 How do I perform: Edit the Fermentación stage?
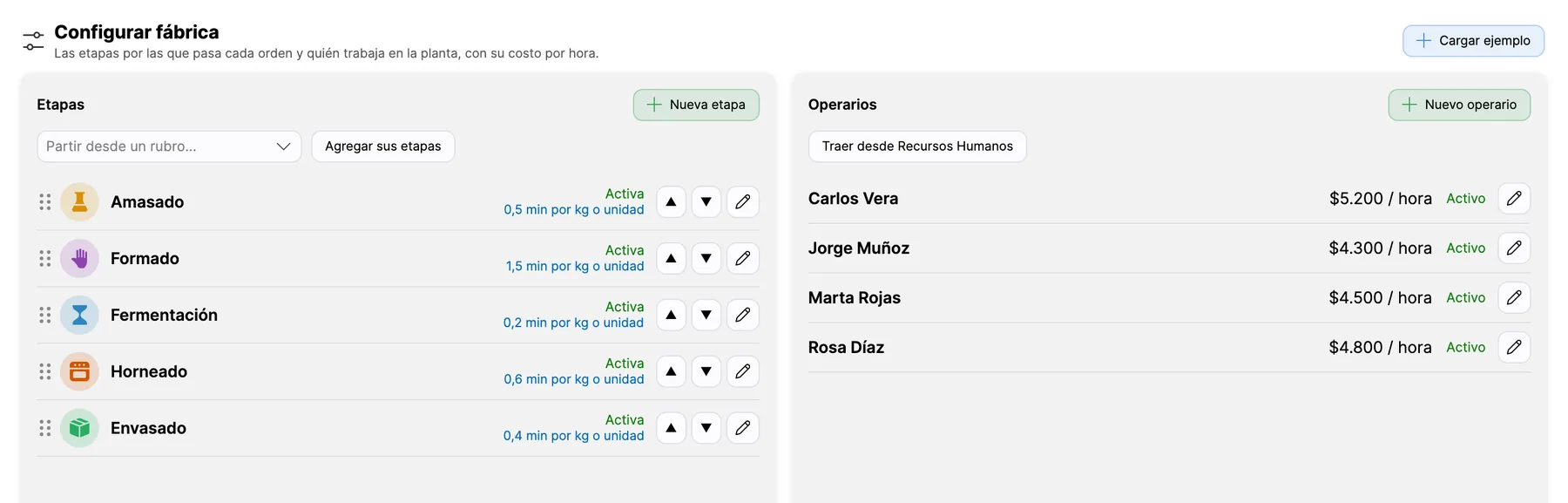click(743, 316)
